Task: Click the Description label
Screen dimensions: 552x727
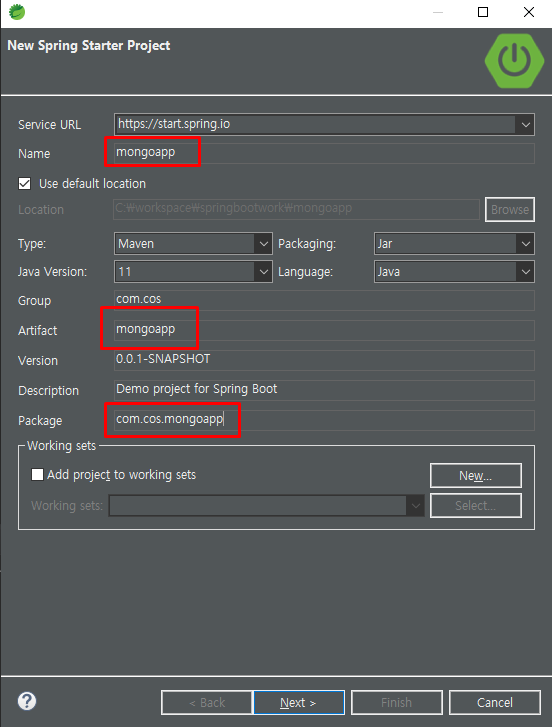Action: (x=49, y=391)
